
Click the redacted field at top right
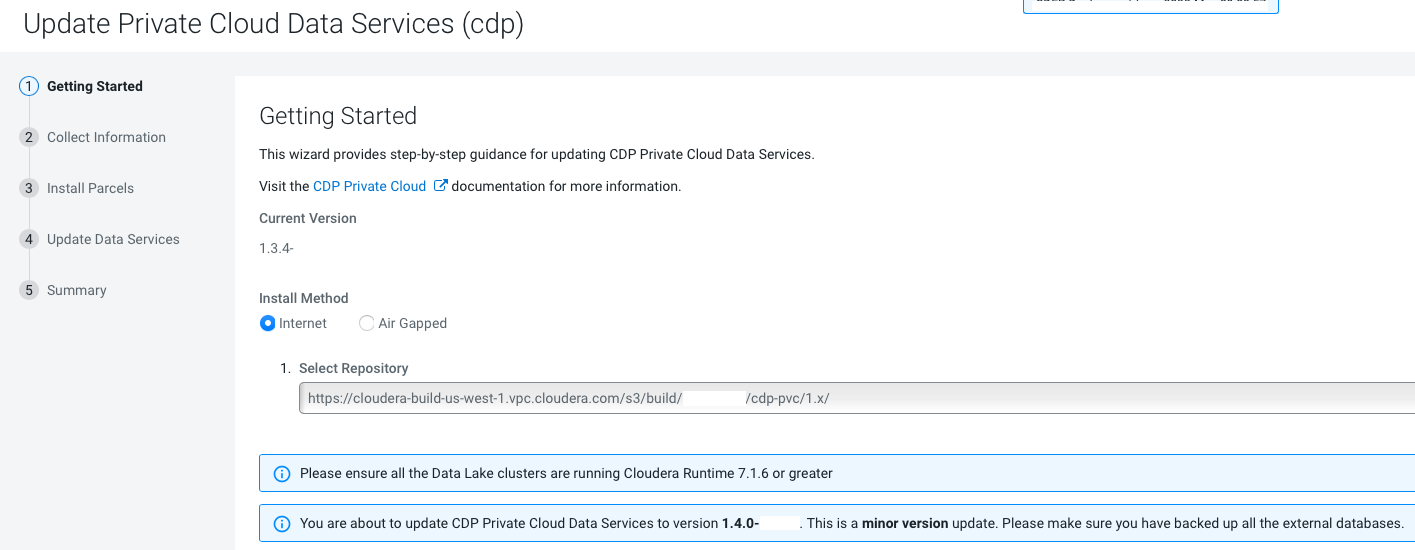(1150, 6)
